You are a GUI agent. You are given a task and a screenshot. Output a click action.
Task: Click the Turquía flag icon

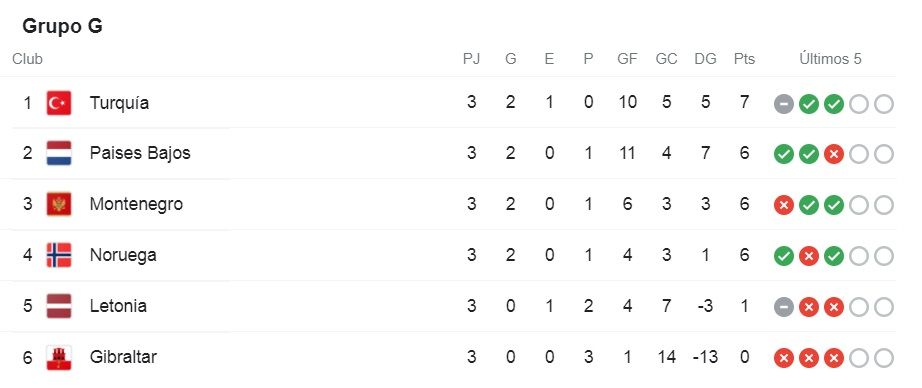(59, 103)
